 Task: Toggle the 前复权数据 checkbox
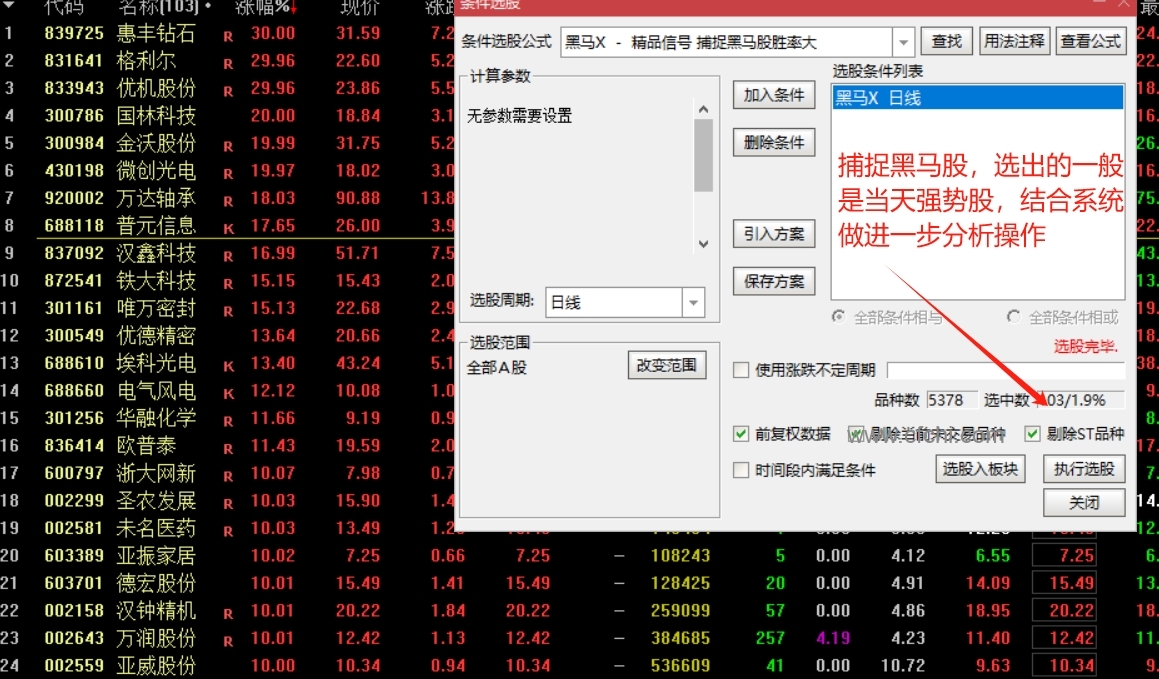741,434
